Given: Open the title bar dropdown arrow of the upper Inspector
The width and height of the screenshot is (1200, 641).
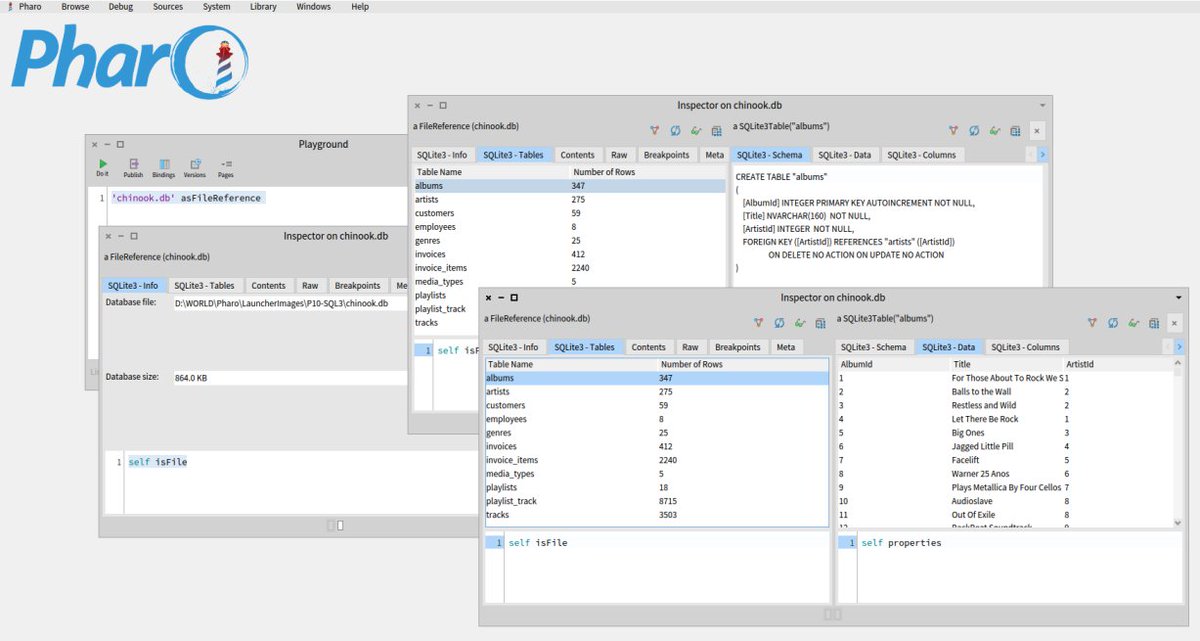Looking at the screenshot, I should pos(1043,105).
